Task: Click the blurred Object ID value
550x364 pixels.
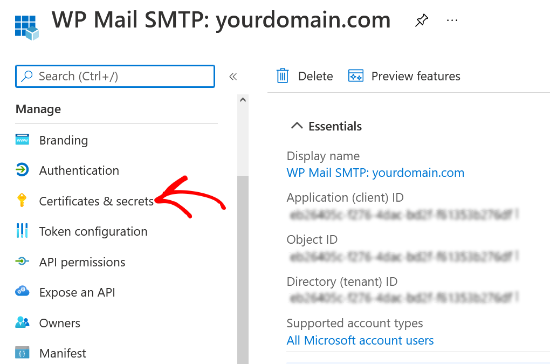Action: pyautogui.click(x=404, y=257)
